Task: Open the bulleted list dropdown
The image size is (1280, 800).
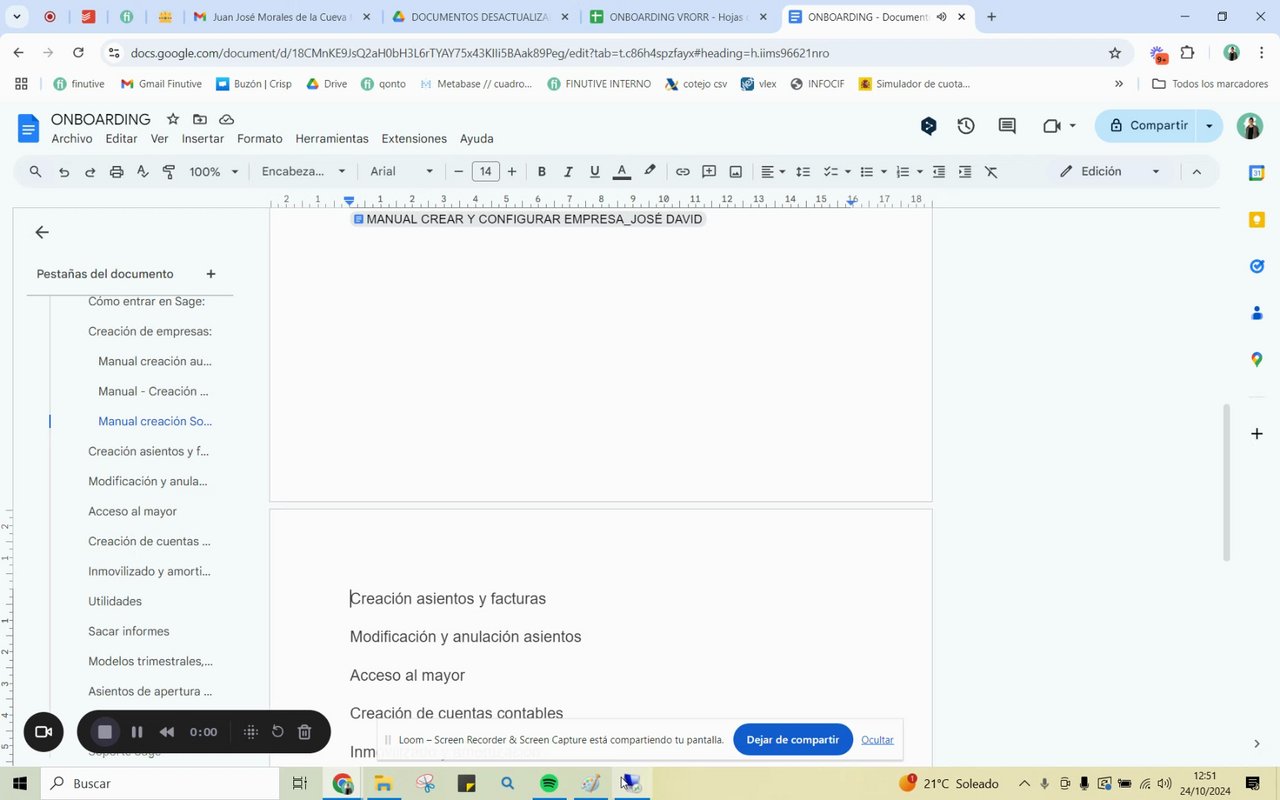Action: pyautogui.click(x=873, y=172)
